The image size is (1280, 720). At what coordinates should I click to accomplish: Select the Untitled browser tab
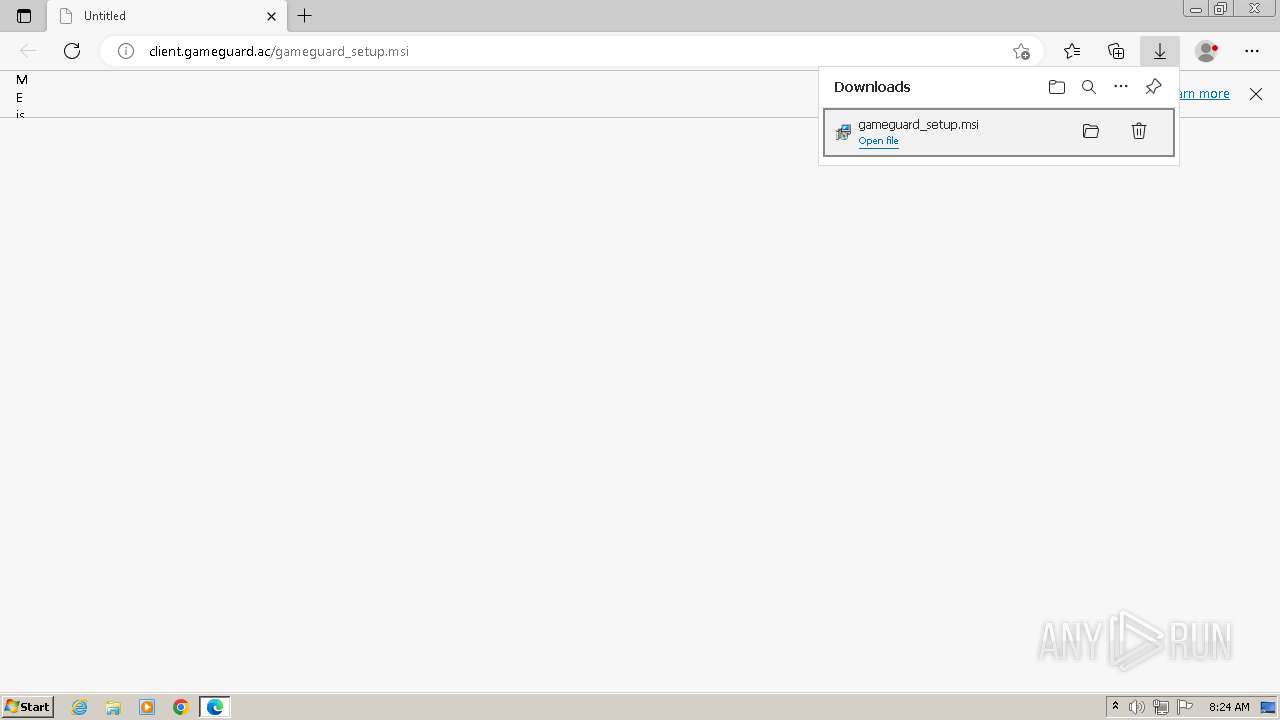click(x=166, y=16)
